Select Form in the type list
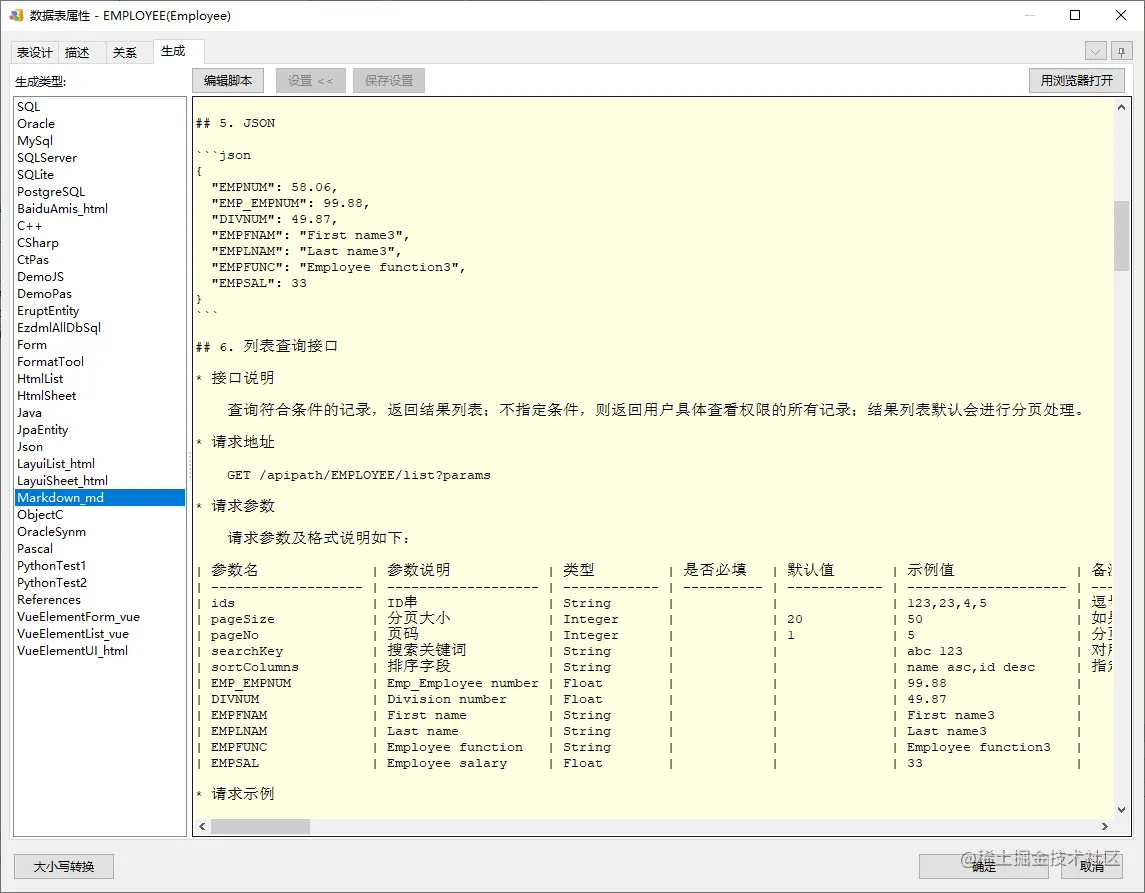The height and width of the screenshot is (893, 1145). pos(100,344)
